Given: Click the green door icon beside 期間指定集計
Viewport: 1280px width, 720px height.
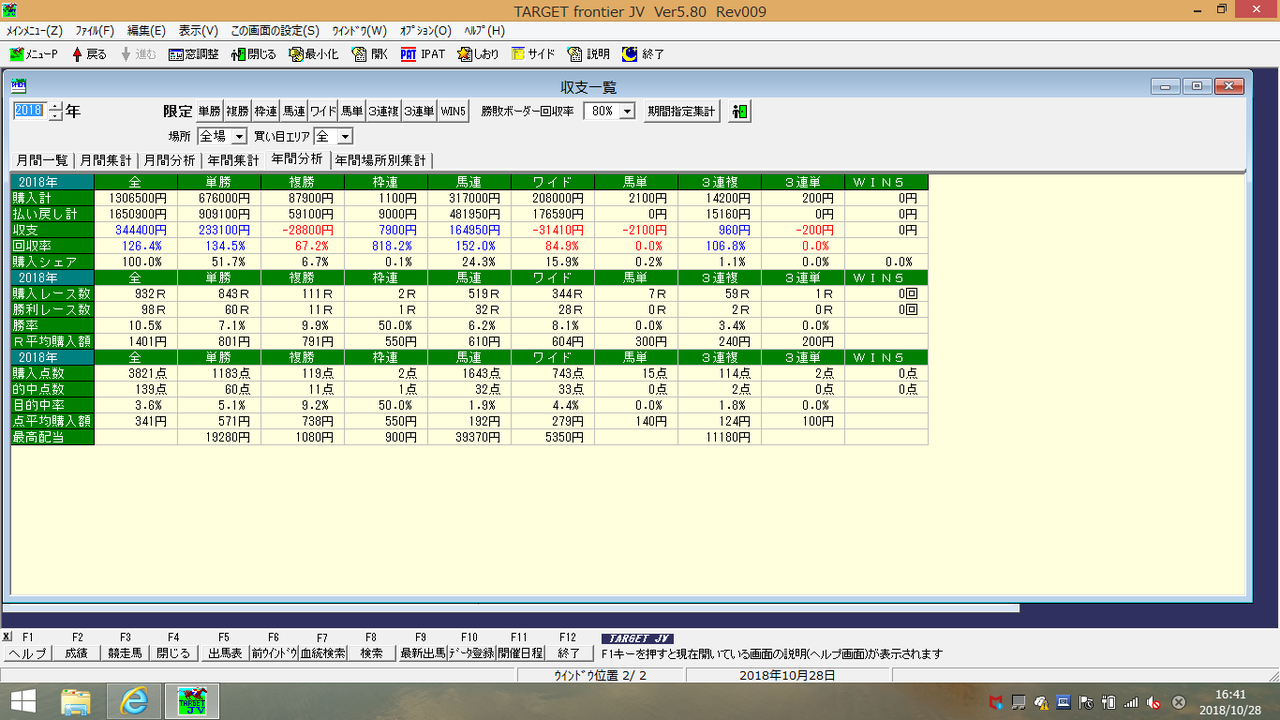Looking at the screenshot, I should pyautogui.click(x=739, y=112).
